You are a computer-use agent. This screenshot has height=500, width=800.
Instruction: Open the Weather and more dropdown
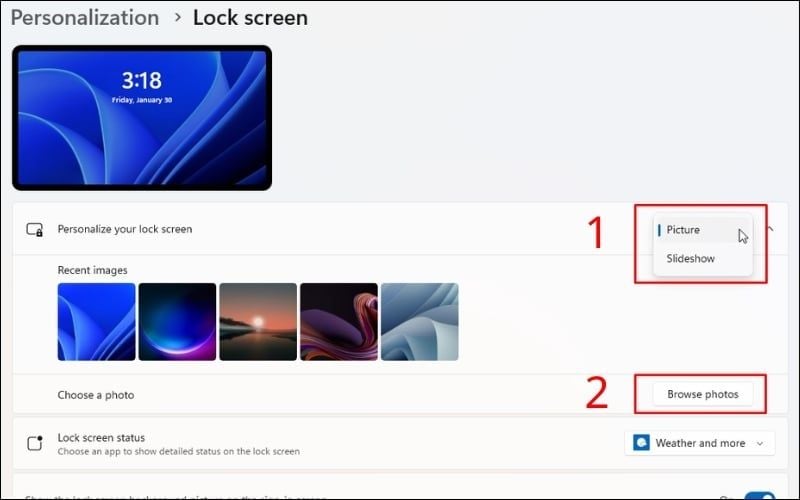699,443
